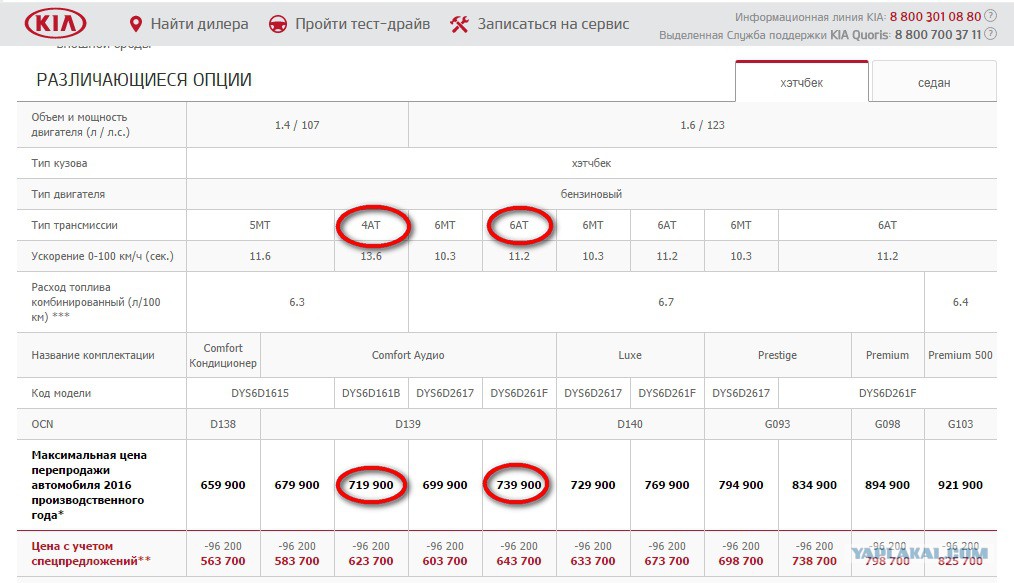This screenshot has height=583, width=1014.
Task: Switch to the седан tab
Action: click(934, 82)
